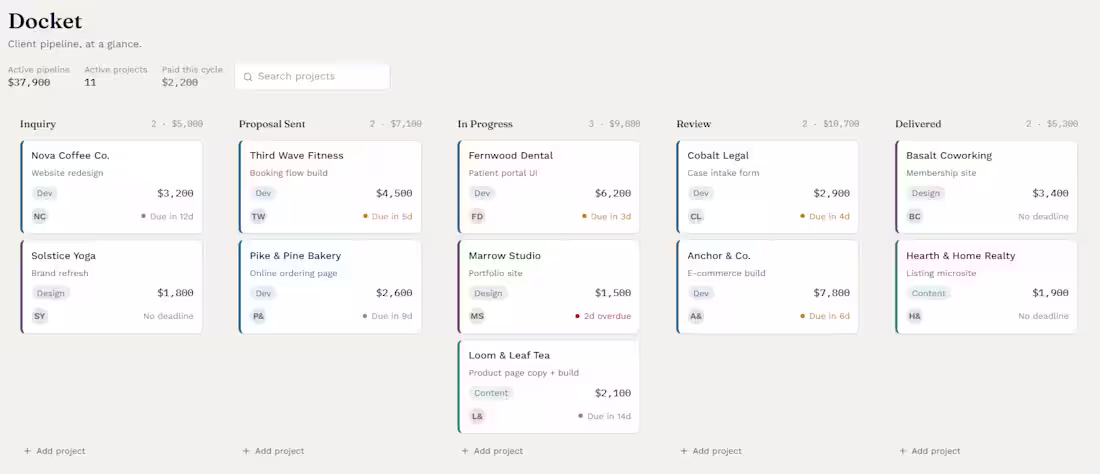This screenshot has height=474, width=1100.
Task: Click the Design tag on Marrow Studio
Action: click(x=488, y=293)
